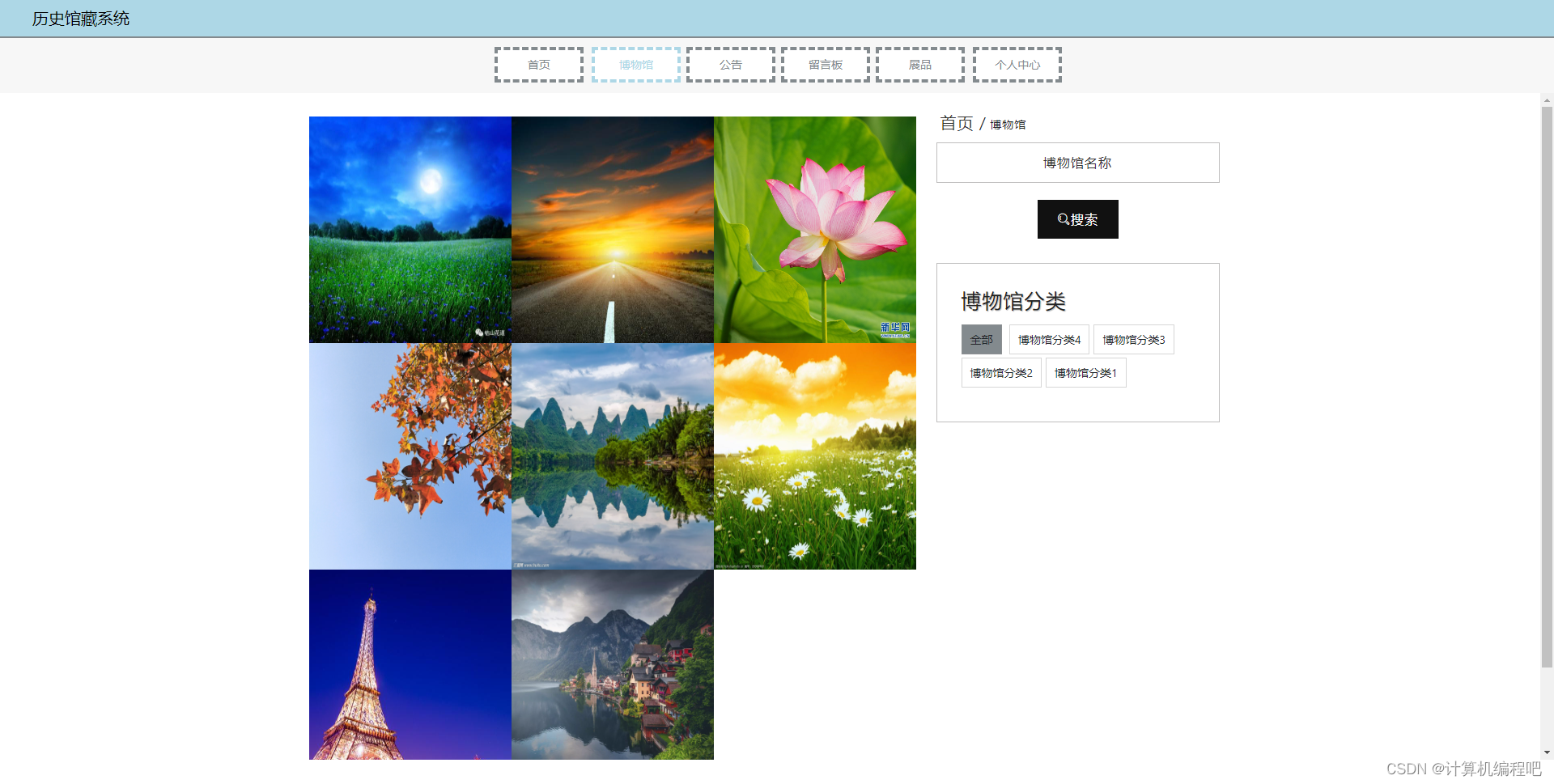This screenshot has width=1554, height=784.
Task: Select the 全部 category filter
Action: (x=981, y=339)
